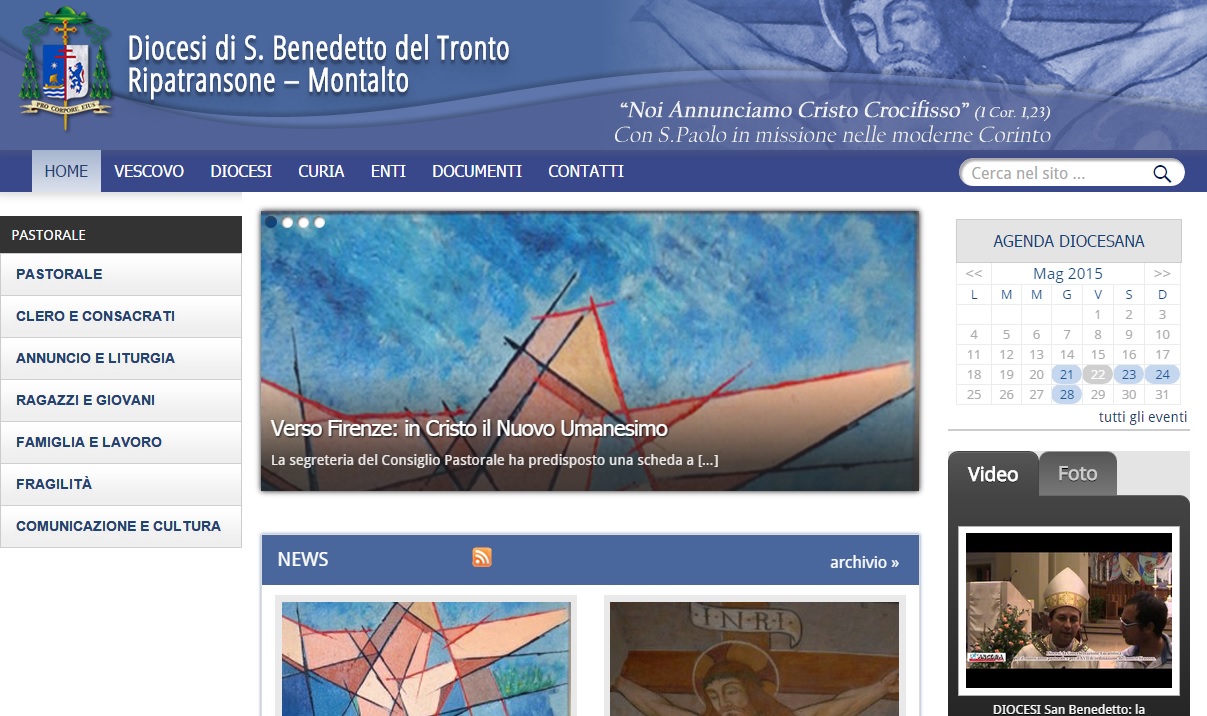Screen dimensions: 1207x716
Task: Open Verso Firenze slideshow headline
Action: (469, 429)
